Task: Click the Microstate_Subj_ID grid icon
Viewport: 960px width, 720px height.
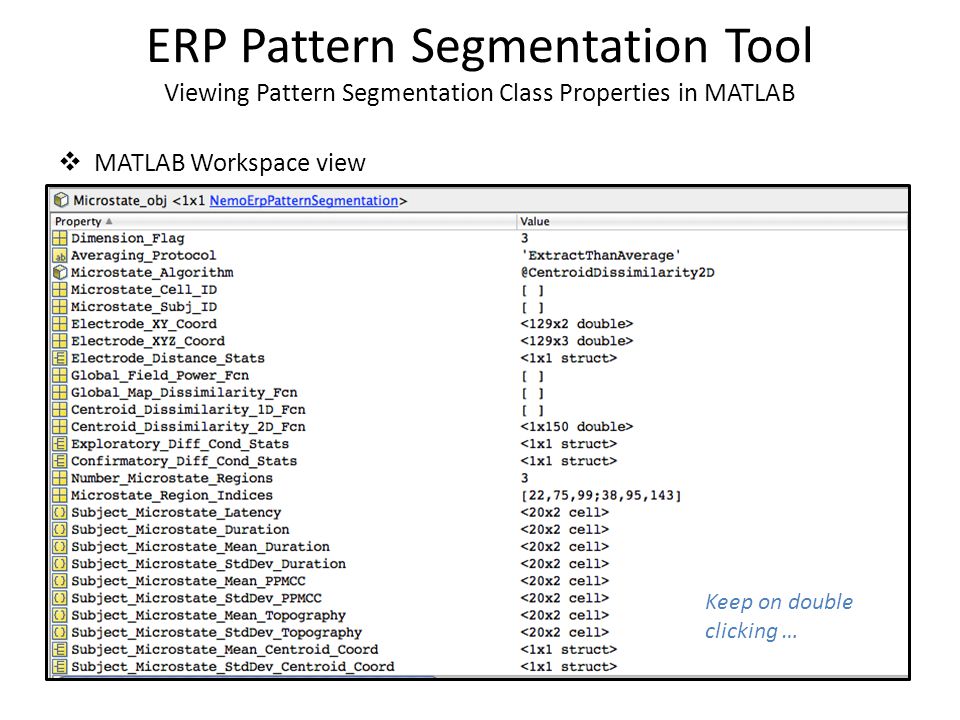Action: [59, 307]
